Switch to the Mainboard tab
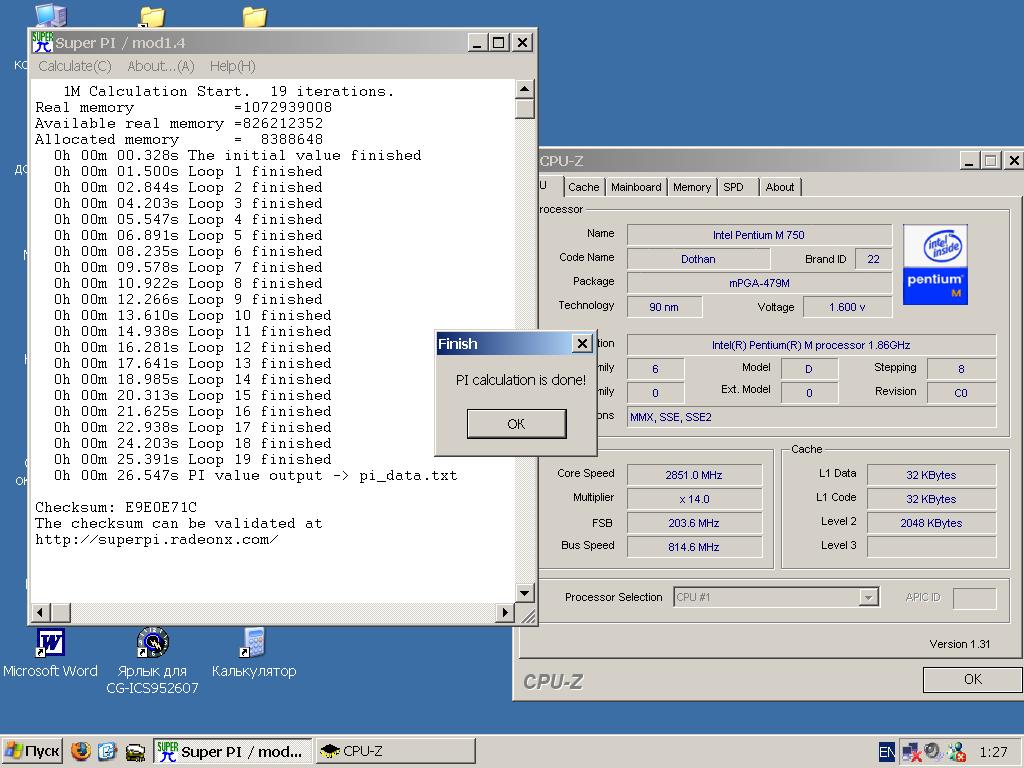Screen dimensions: 1024x768 pos(636,187)
